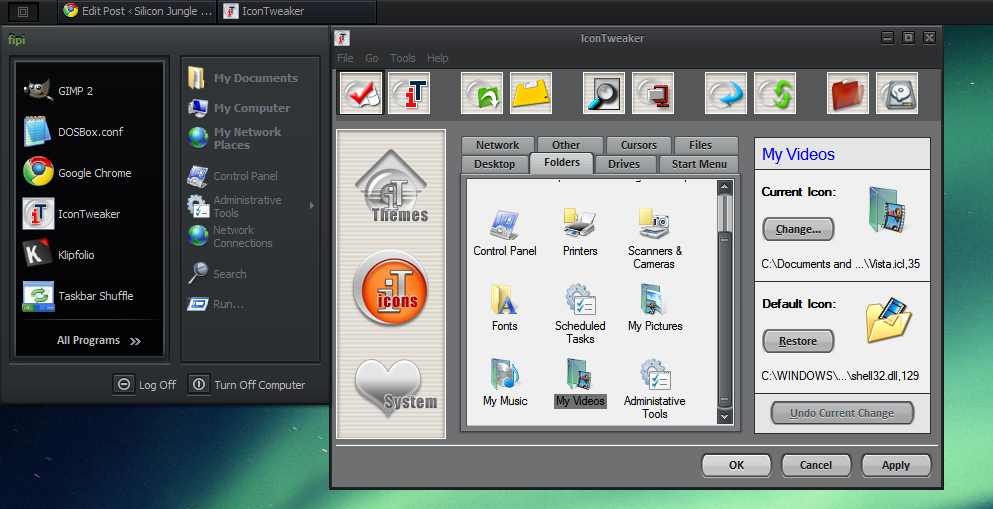Click Turn Off Computer button
This screenshot has height=509, width=993.
(x=247, y=384)
